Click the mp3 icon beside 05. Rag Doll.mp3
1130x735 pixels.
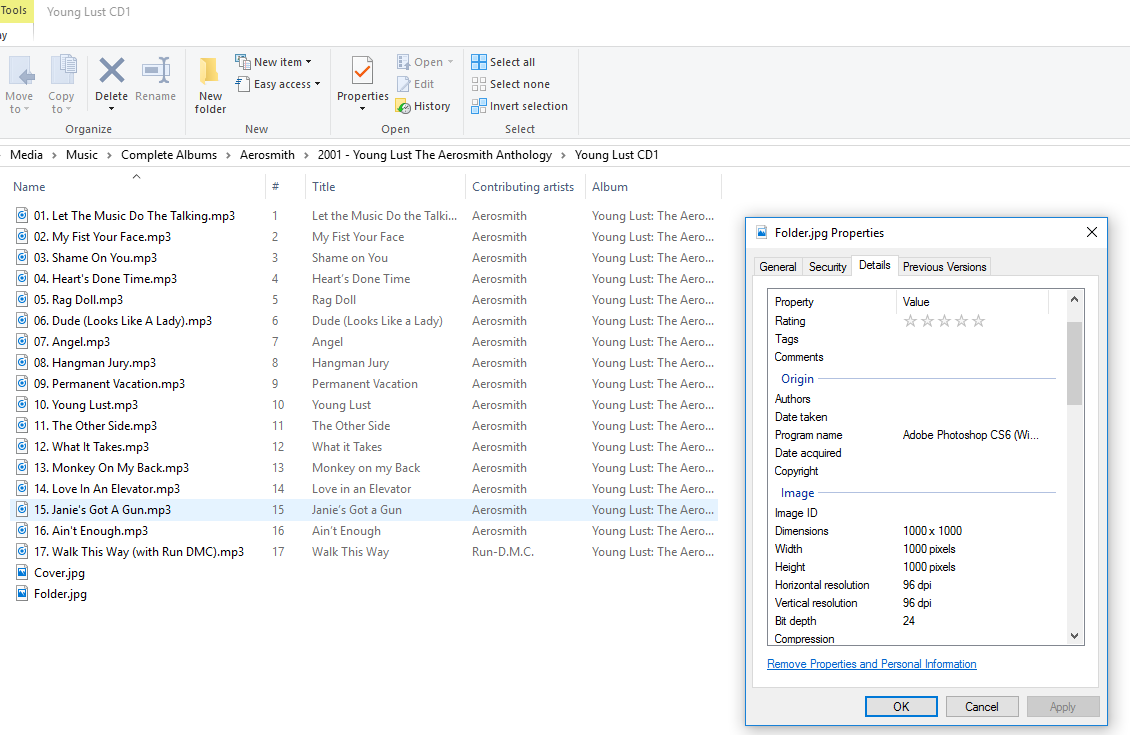(x=22, y=299)
